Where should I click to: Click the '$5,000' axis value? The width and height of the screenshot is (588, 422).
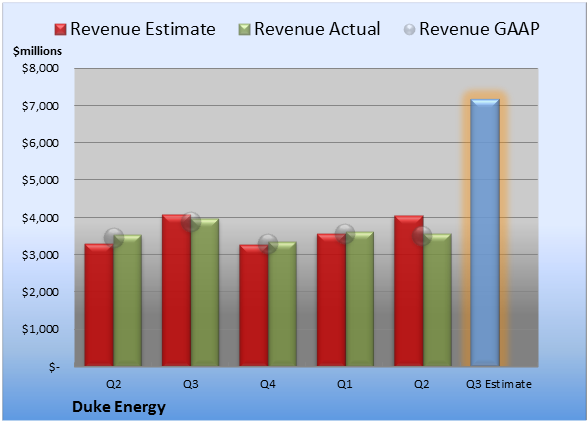point(40,180)
